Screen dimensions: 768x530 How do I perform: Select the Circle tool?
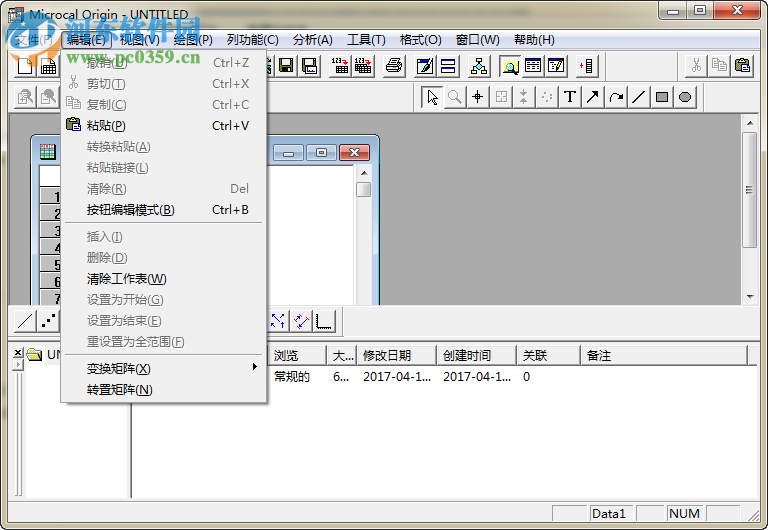[x=685, y=97]
